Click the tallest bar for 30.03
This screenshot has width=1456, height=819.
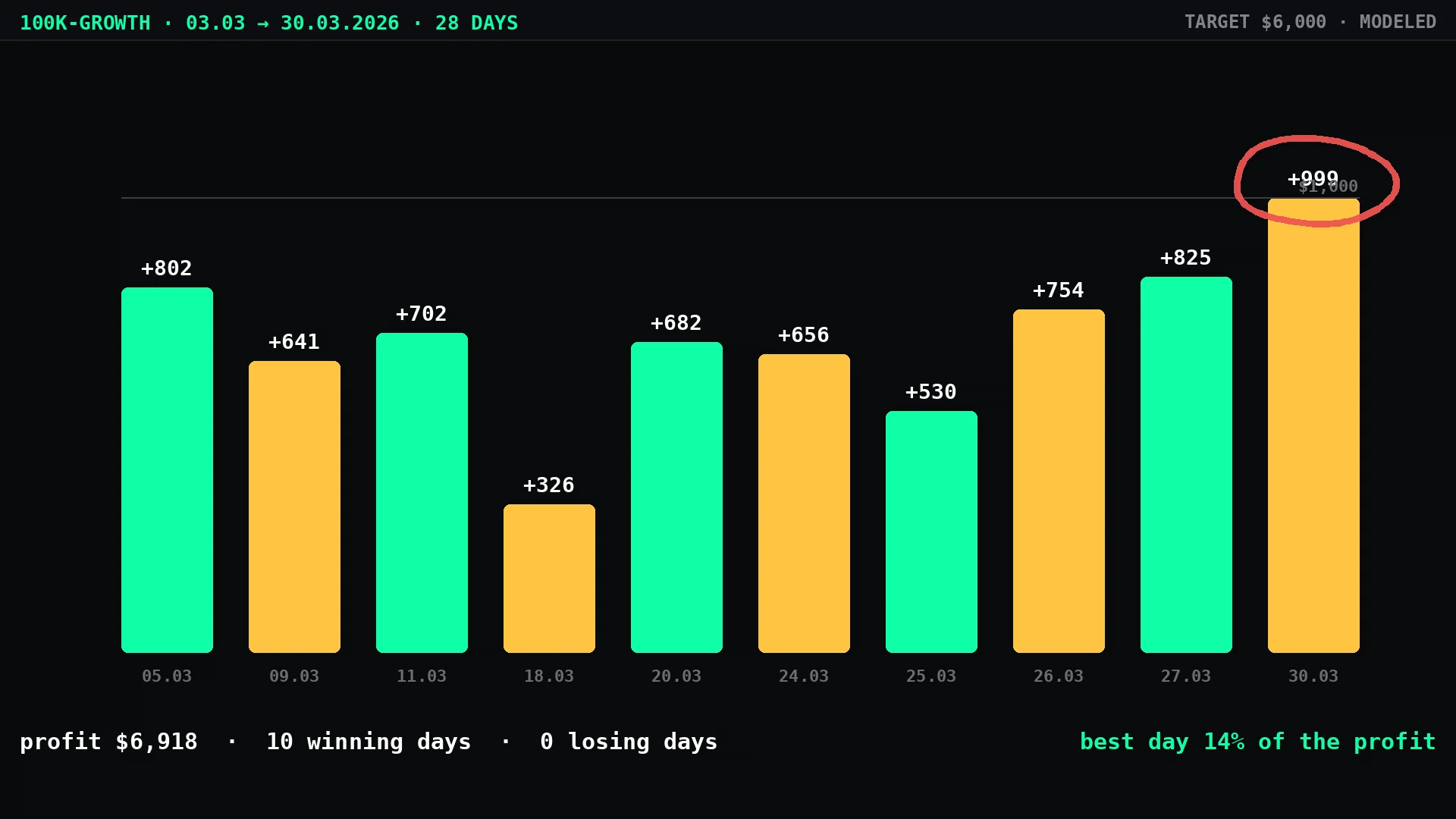click(x=1313, y=425)
